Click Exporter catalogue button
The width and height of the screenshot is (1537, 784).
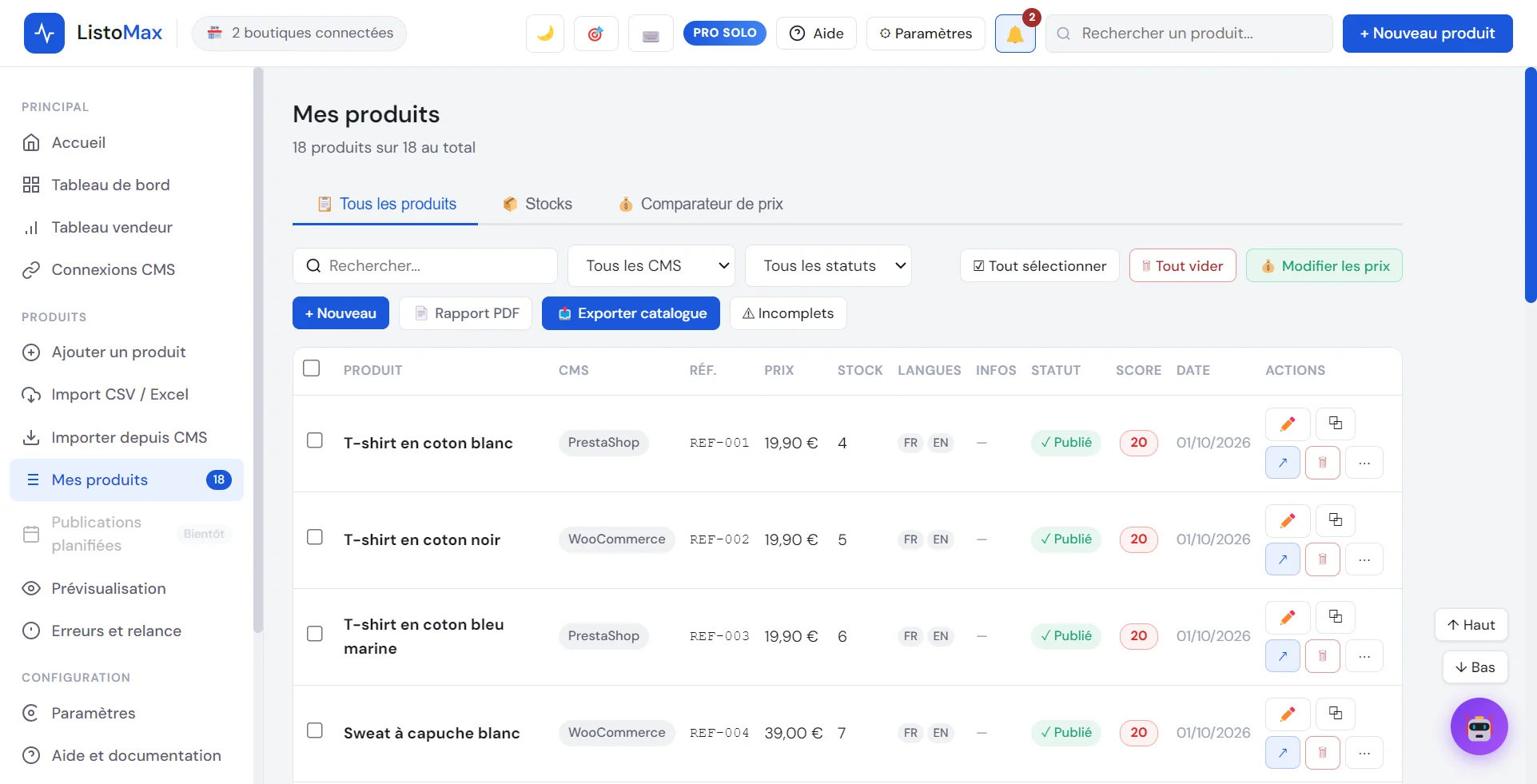631,313
